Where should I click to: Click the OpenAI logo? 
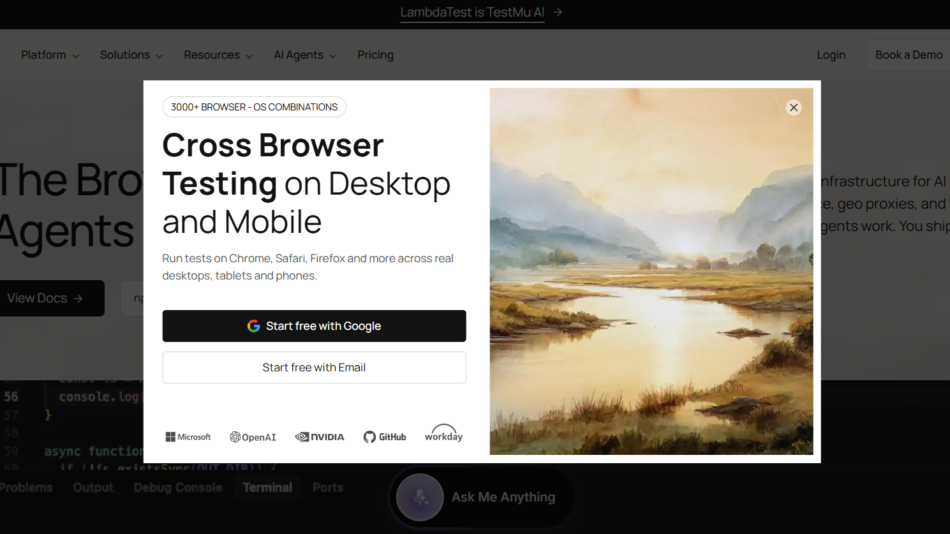253,437
